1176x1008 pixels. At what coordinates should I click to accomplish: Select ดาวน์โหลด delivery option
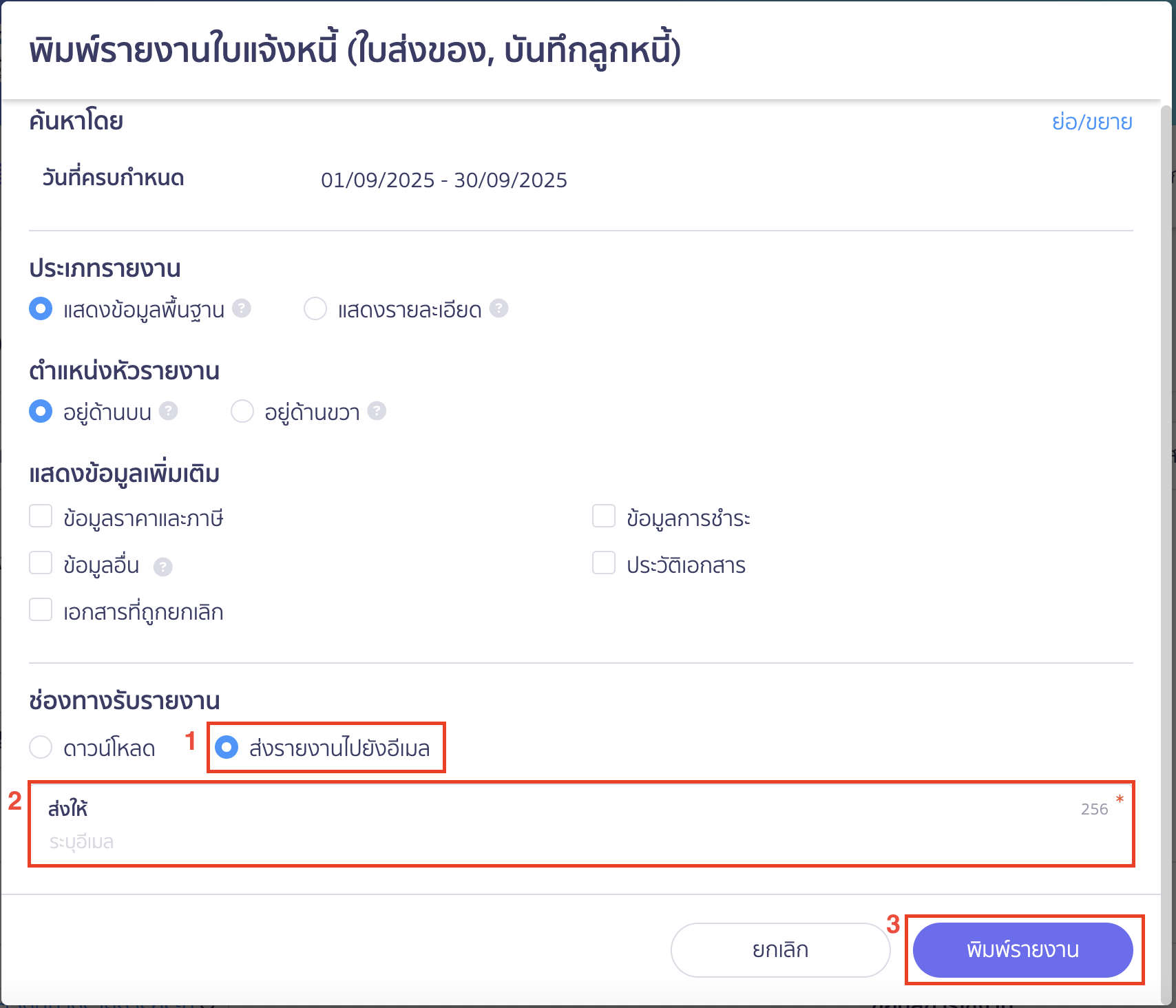pyautogui.click(x=41, y=747)
